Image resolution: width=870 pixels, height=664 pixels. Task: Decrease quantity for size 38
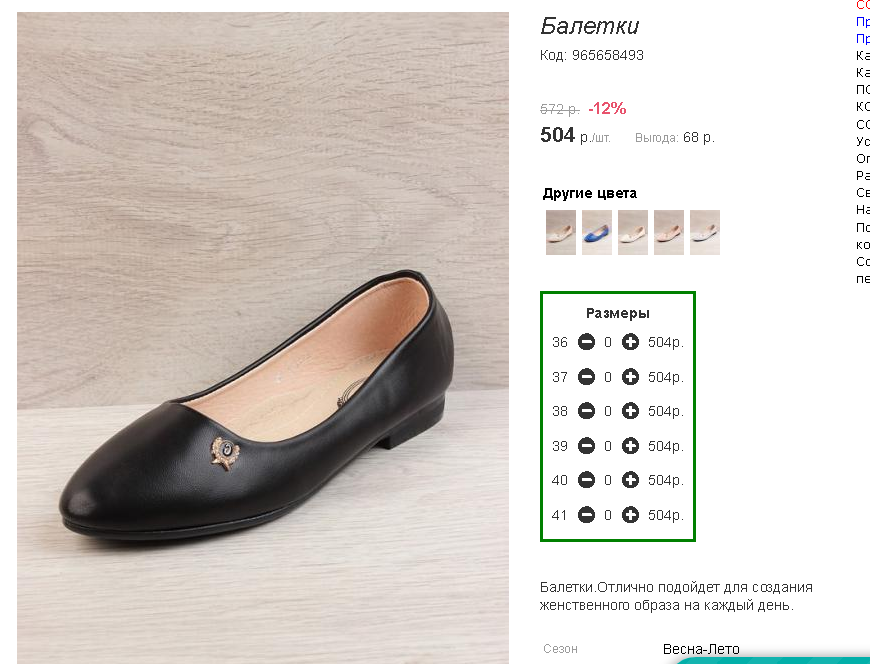pos(586,411)
